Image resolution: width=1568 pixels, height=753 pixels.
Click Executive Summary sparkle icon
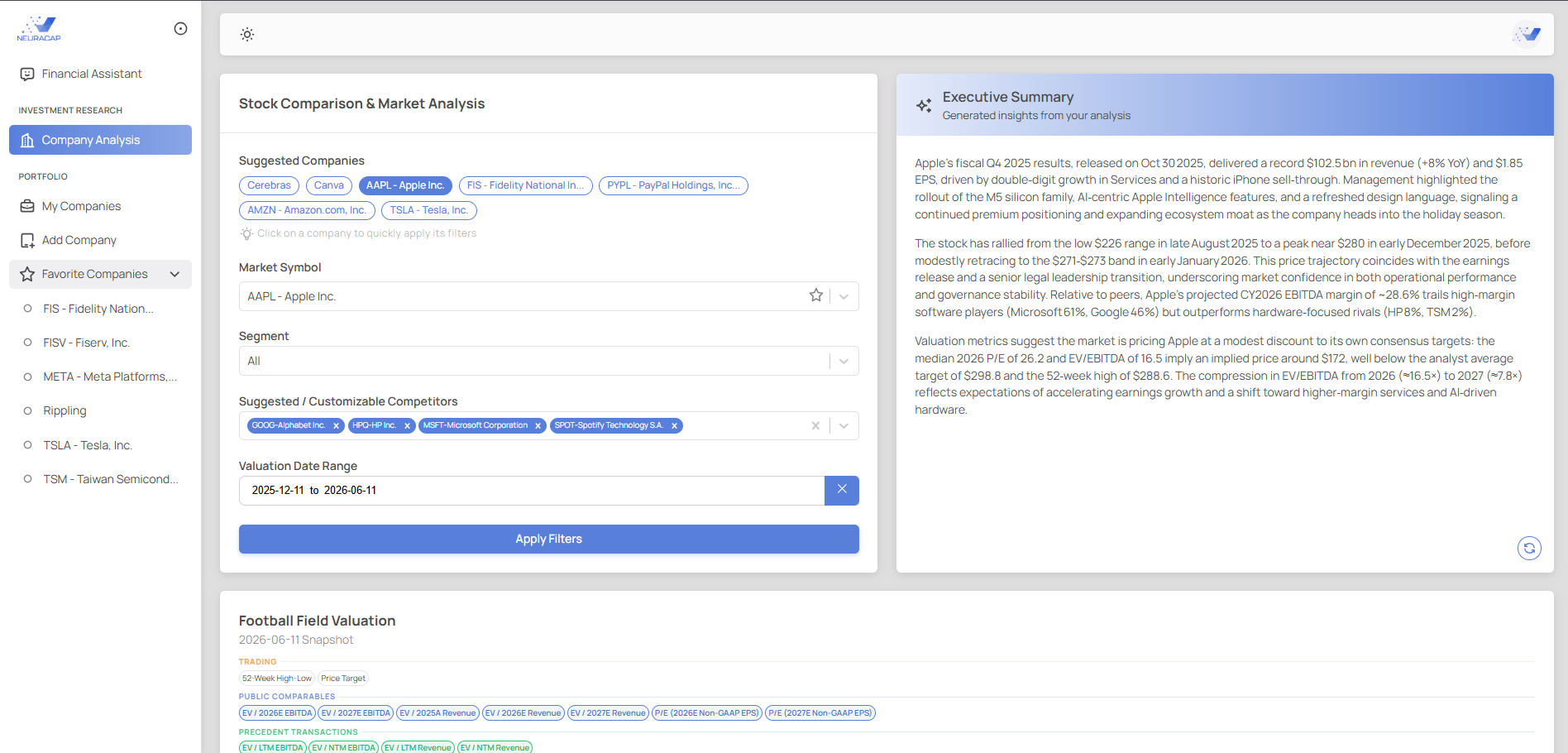coord(924,105)
